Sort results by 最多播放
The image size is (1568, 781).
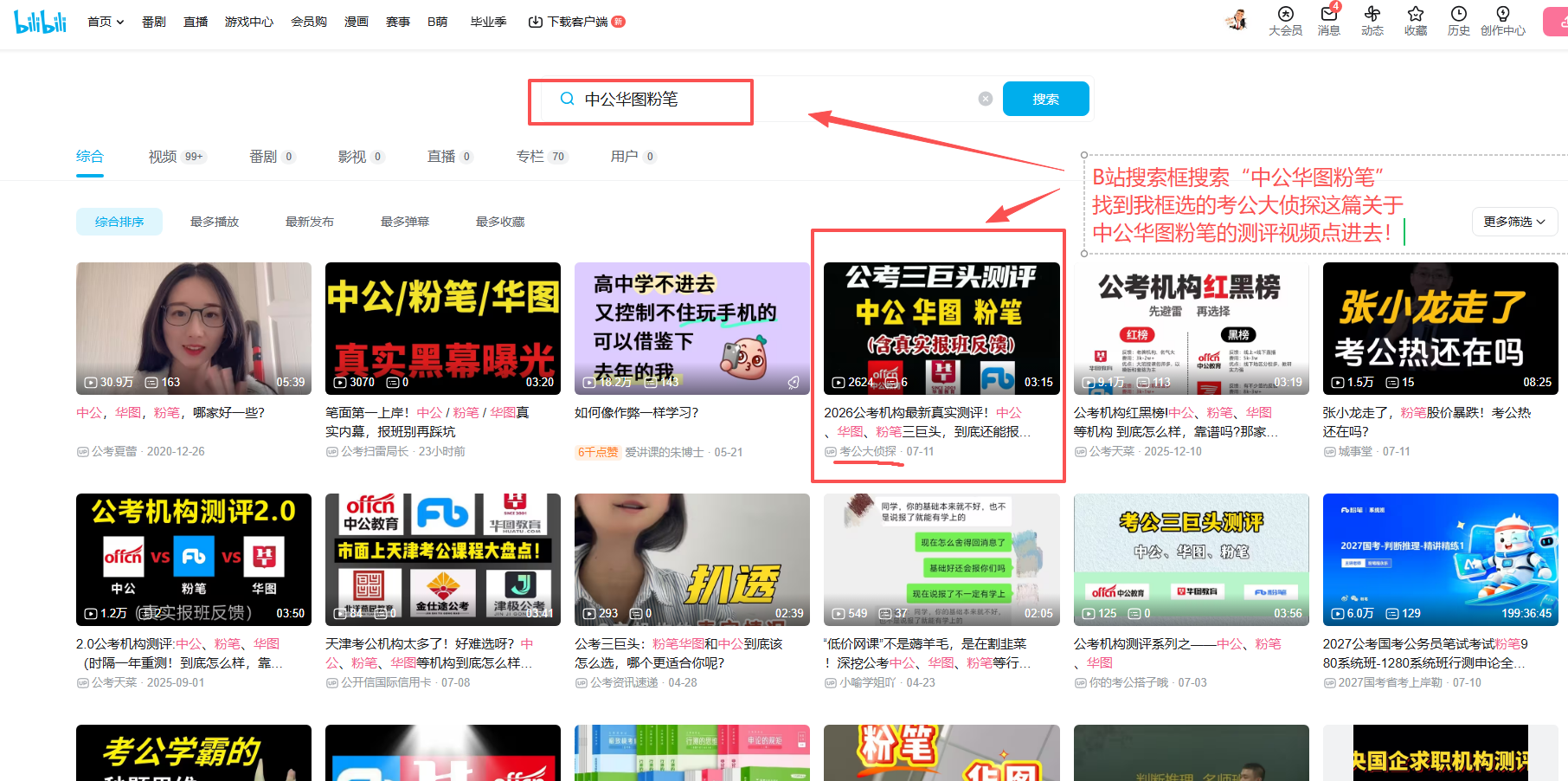pos(215,222)
